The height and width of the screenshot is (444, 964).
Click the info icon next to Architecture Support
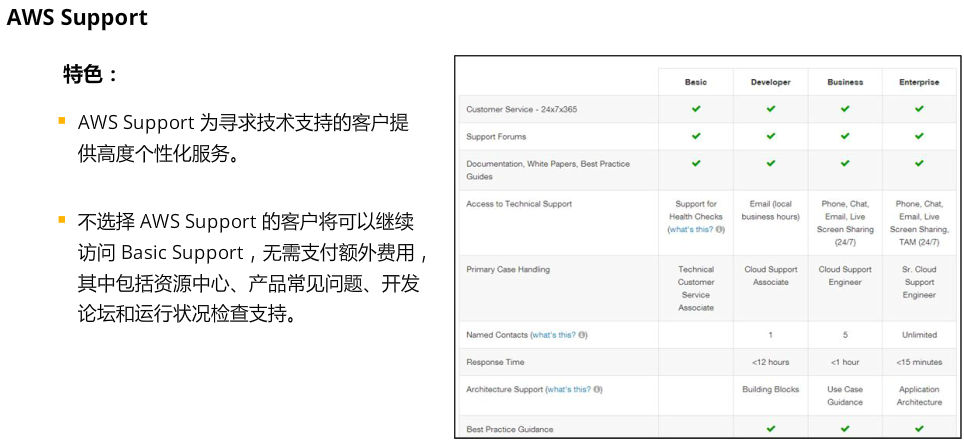[x=598, y=389]
